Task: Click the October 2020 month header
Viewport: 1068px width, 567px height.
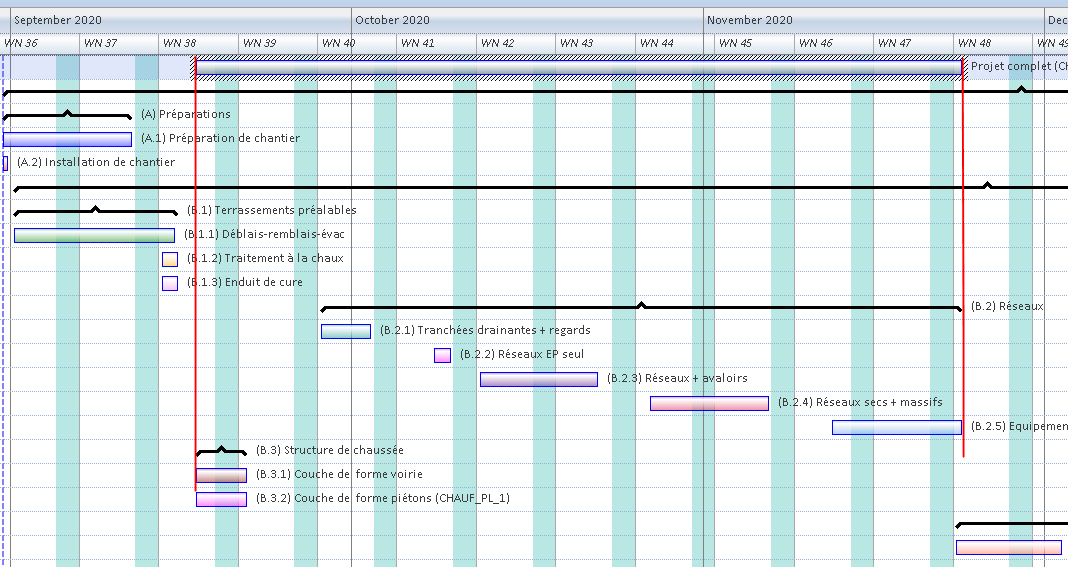Action: tap(392, 20)
